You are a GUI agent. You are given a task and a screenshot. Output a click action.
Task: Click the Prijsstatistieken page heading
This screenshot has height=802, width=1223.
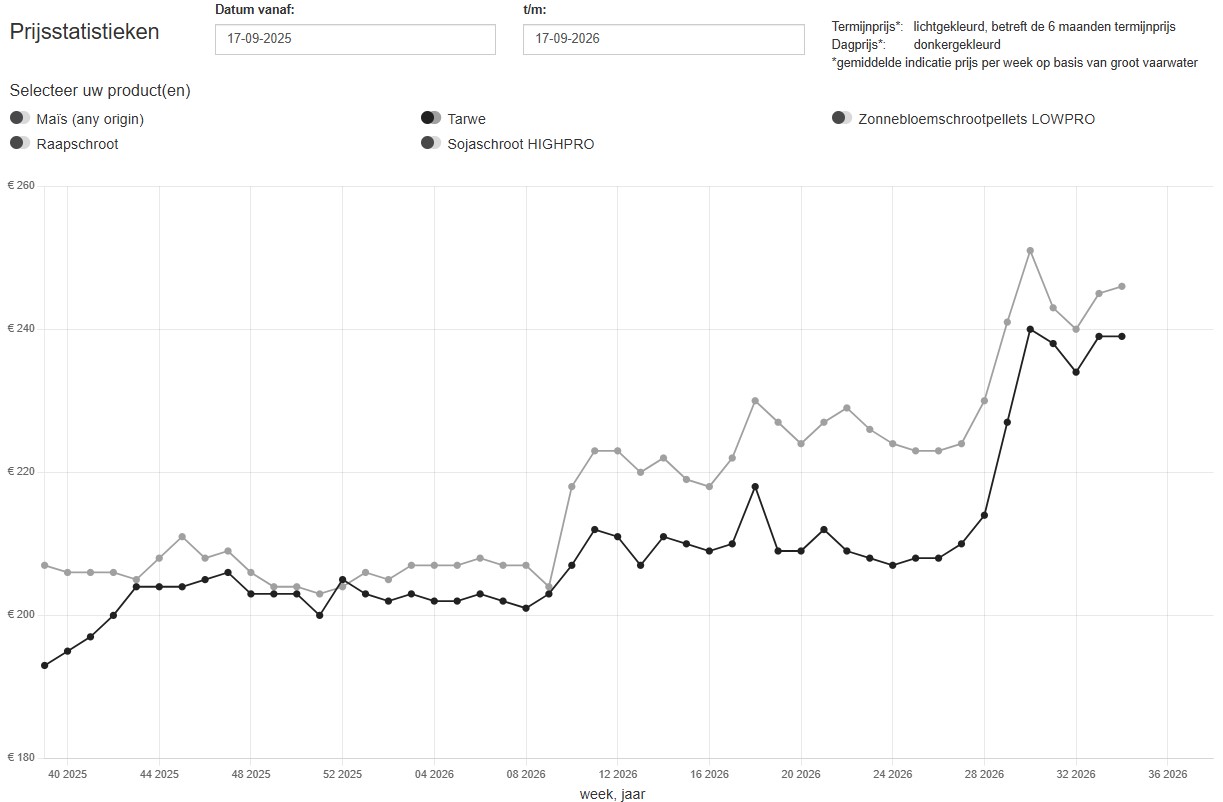(x=84, y=31)
